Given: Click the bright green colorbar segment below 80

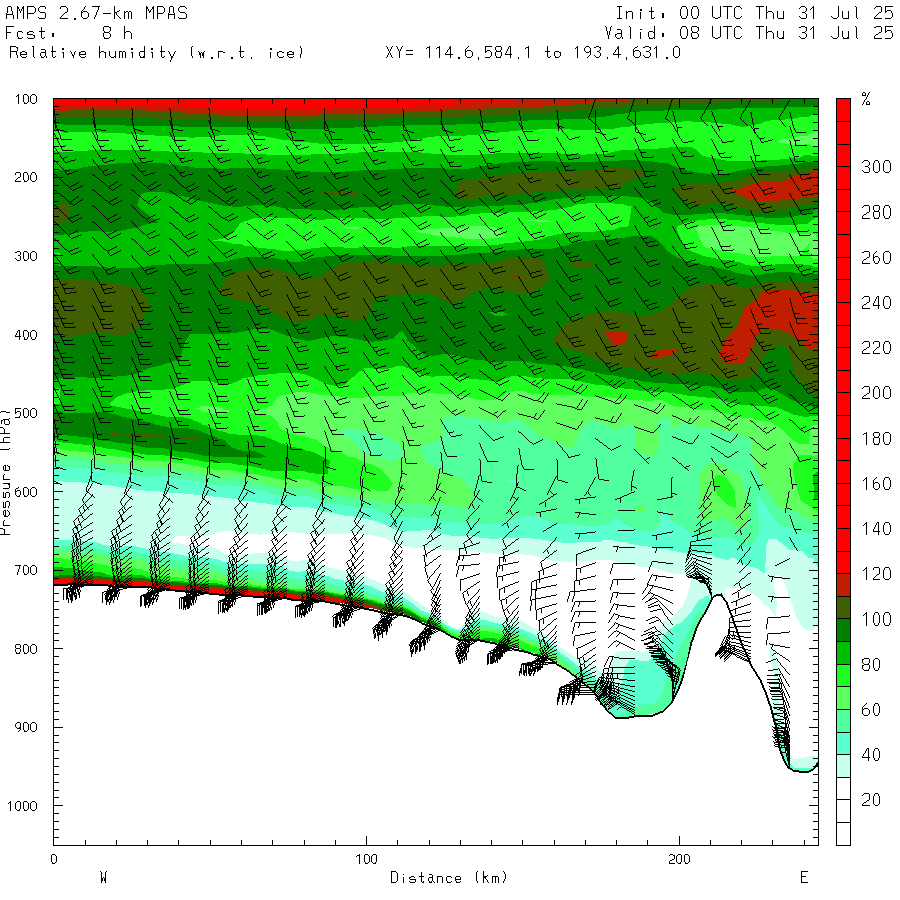Looking at the screenshot, I should click(x=843, y=676).
